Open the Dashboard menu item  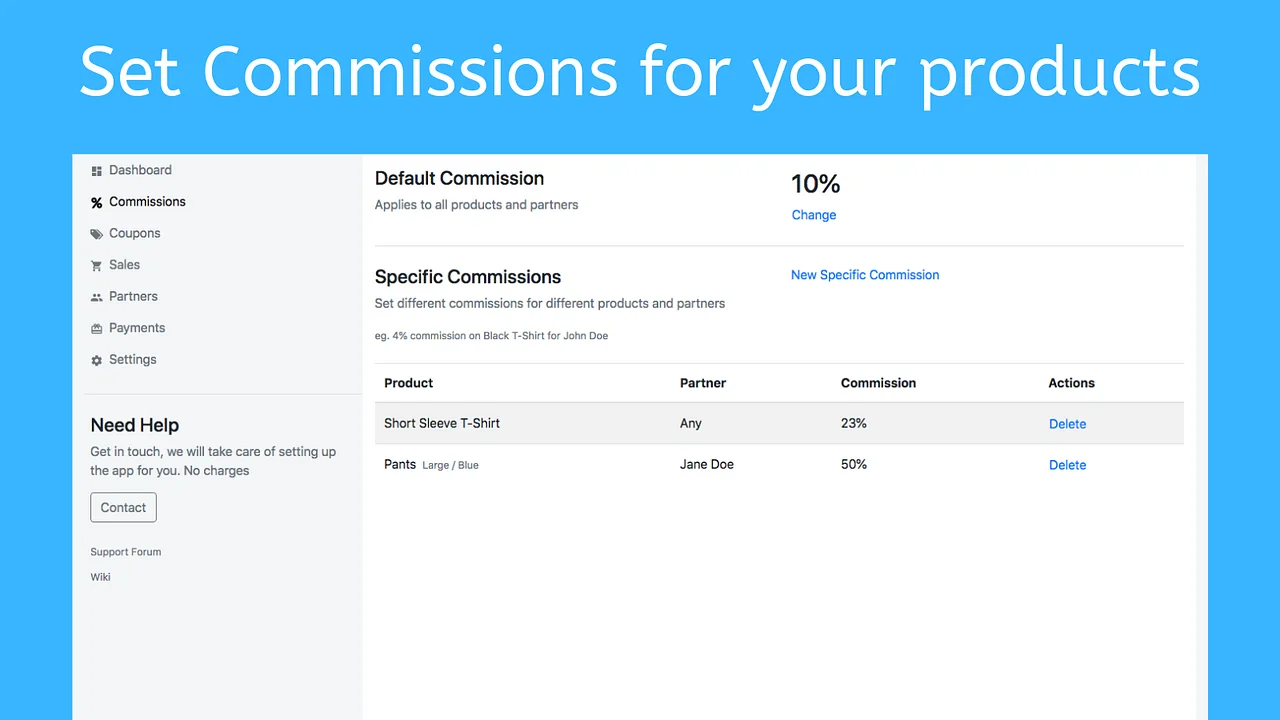pos(140,170)
